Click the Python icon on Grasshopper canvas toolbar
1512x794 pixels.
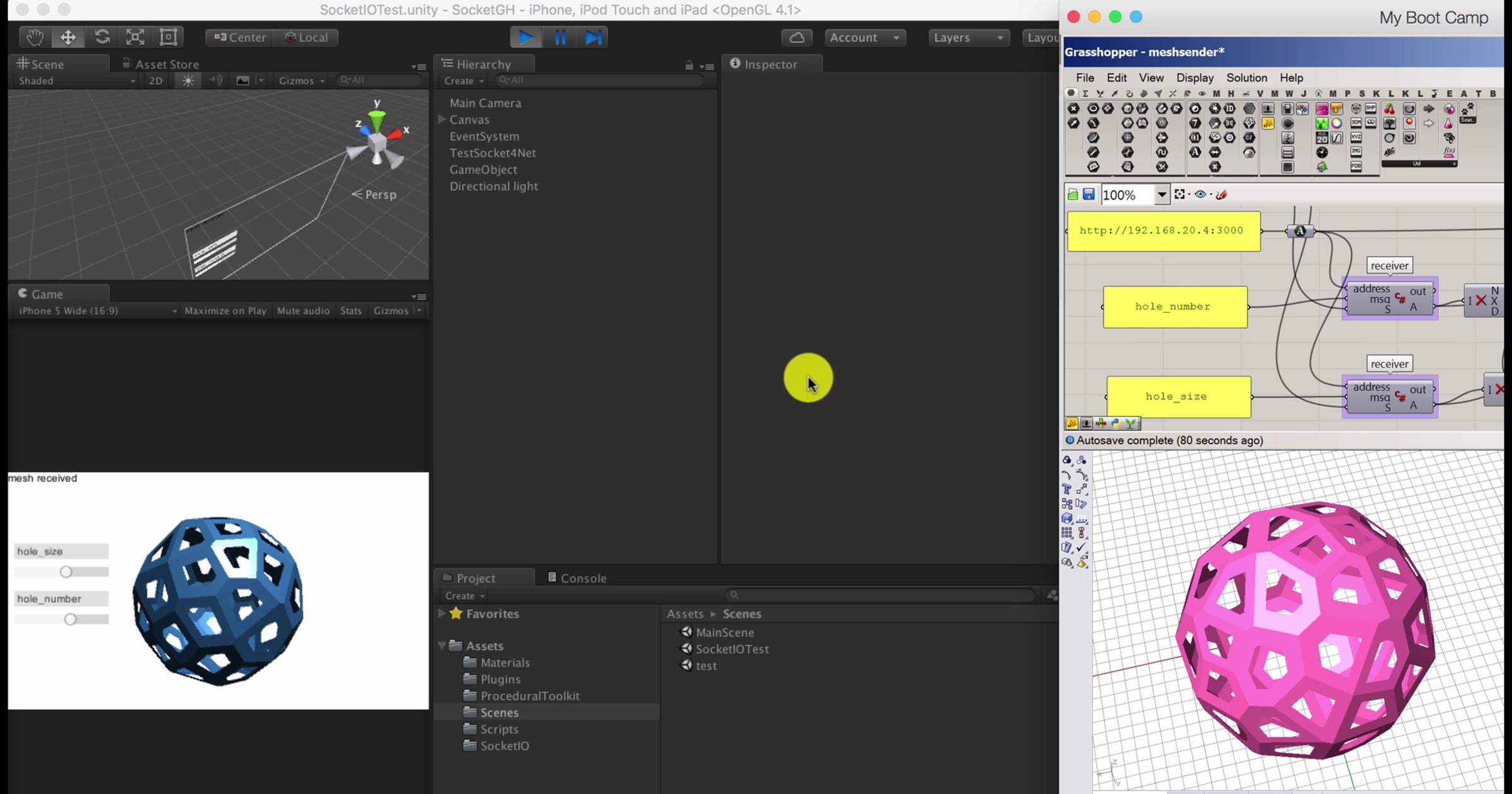pyautogui.click(x=1116, y=423)
